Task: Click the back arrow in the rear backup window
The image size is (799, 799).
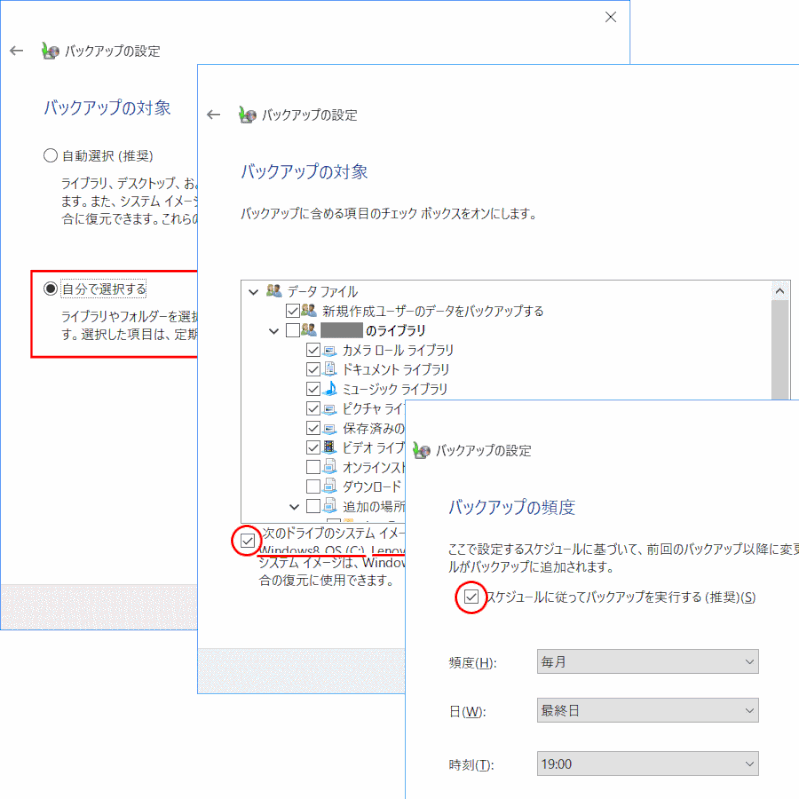Action: 16,50
